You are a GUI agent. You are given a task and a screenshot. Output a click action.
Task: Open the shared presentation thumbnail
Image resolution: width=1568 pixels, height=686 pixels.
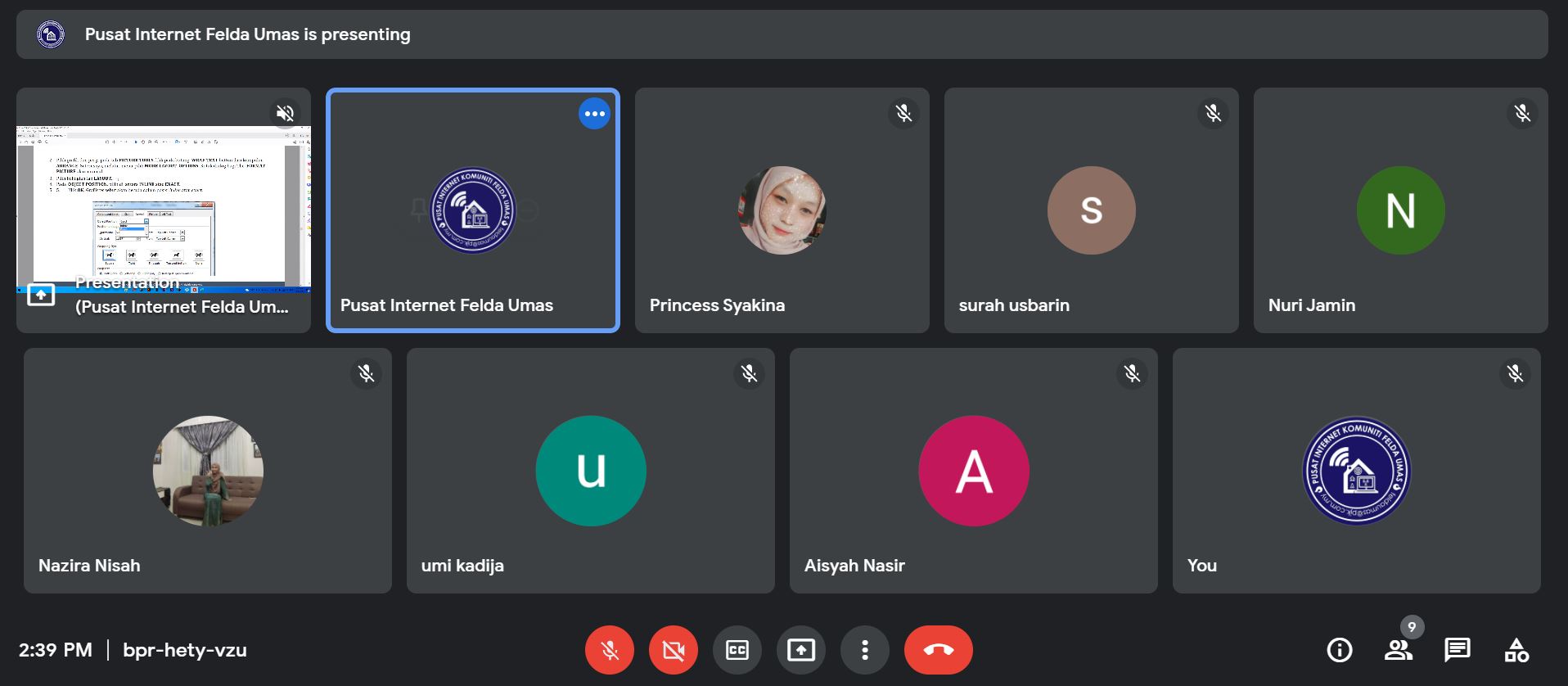pyautogui.click(x=164, y=209)
